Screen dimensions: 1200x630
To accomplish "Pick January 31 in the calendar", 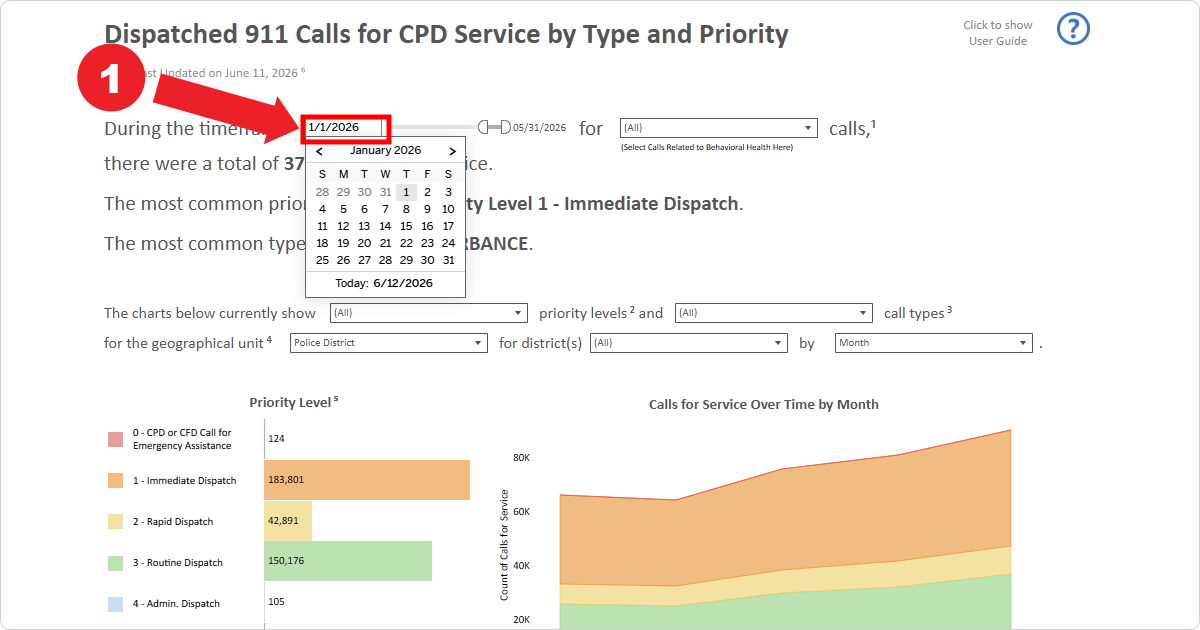I will coord(448,260).
